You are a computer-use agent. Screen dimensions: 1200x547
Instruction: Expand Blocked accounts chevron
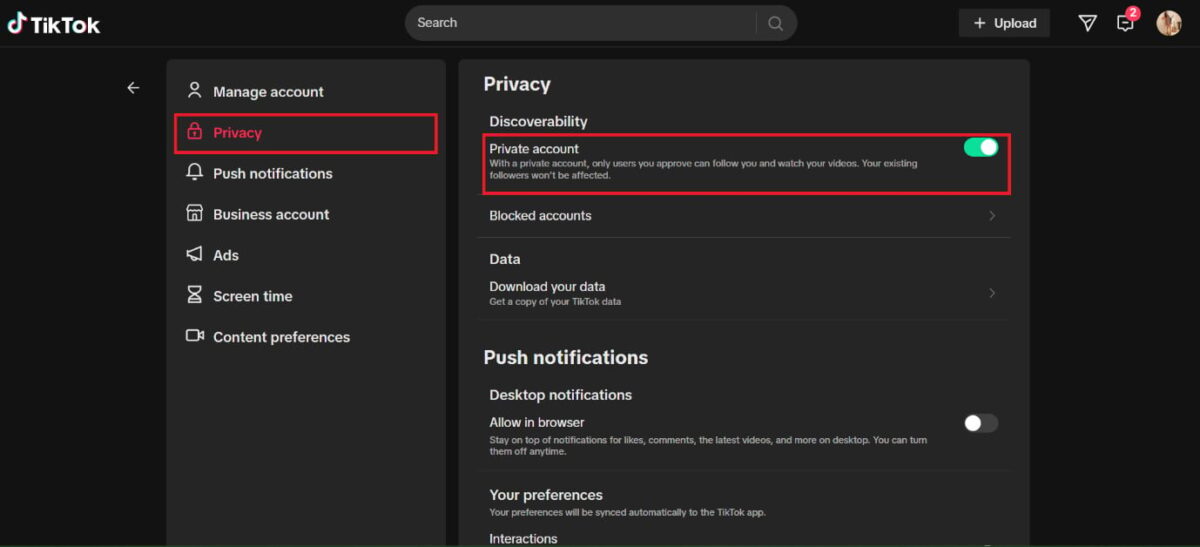click(x=992, y=216)
